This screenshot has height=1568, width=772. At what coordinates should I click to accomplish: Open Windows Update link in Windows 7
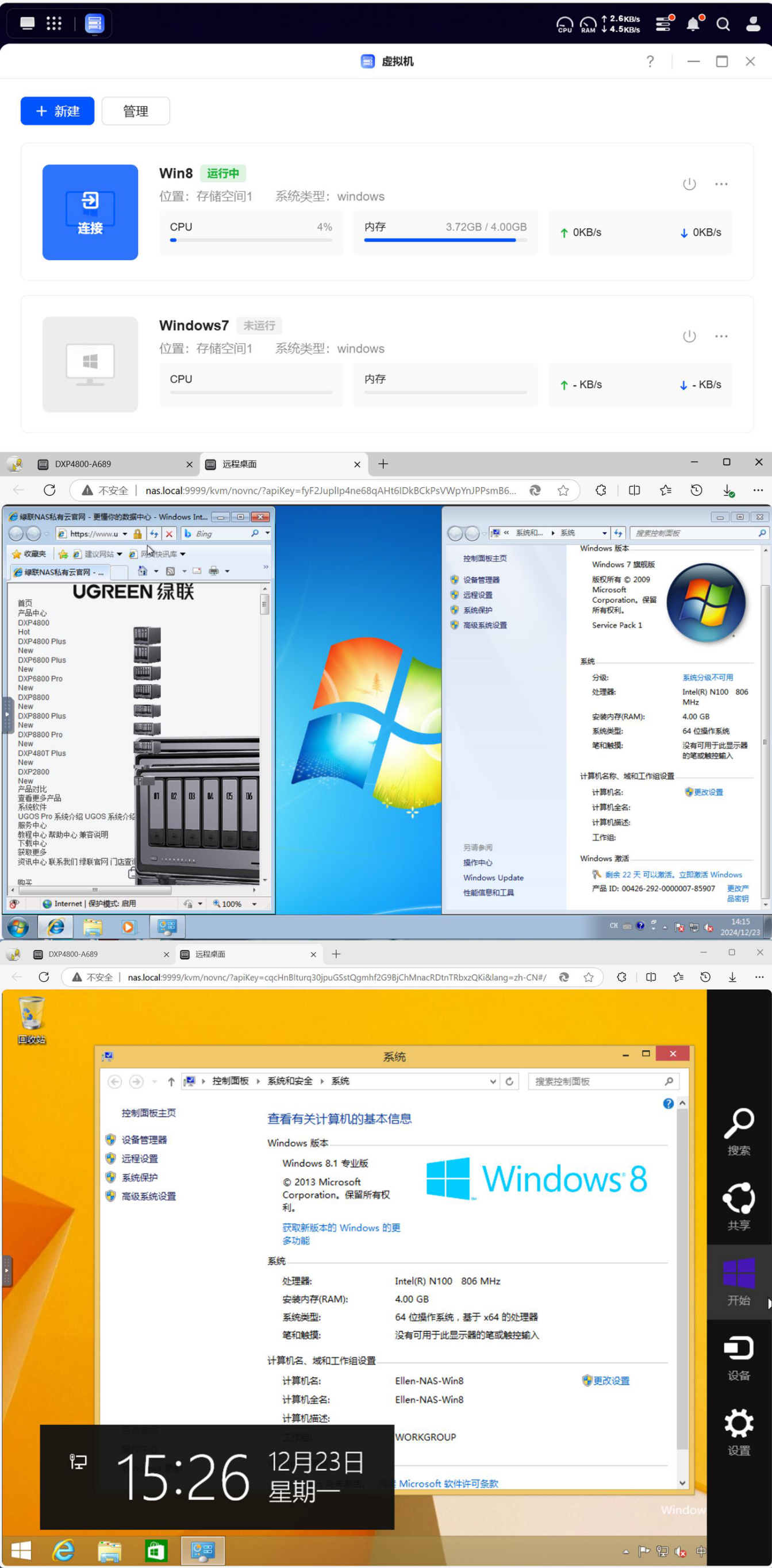[493, 878]
